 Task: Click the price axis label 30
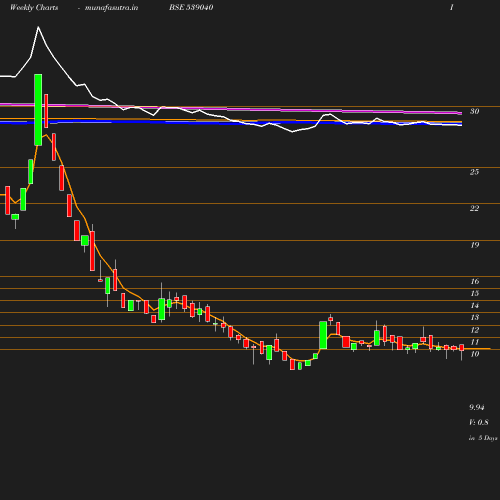pyautogui.click(x=475, y=111)
